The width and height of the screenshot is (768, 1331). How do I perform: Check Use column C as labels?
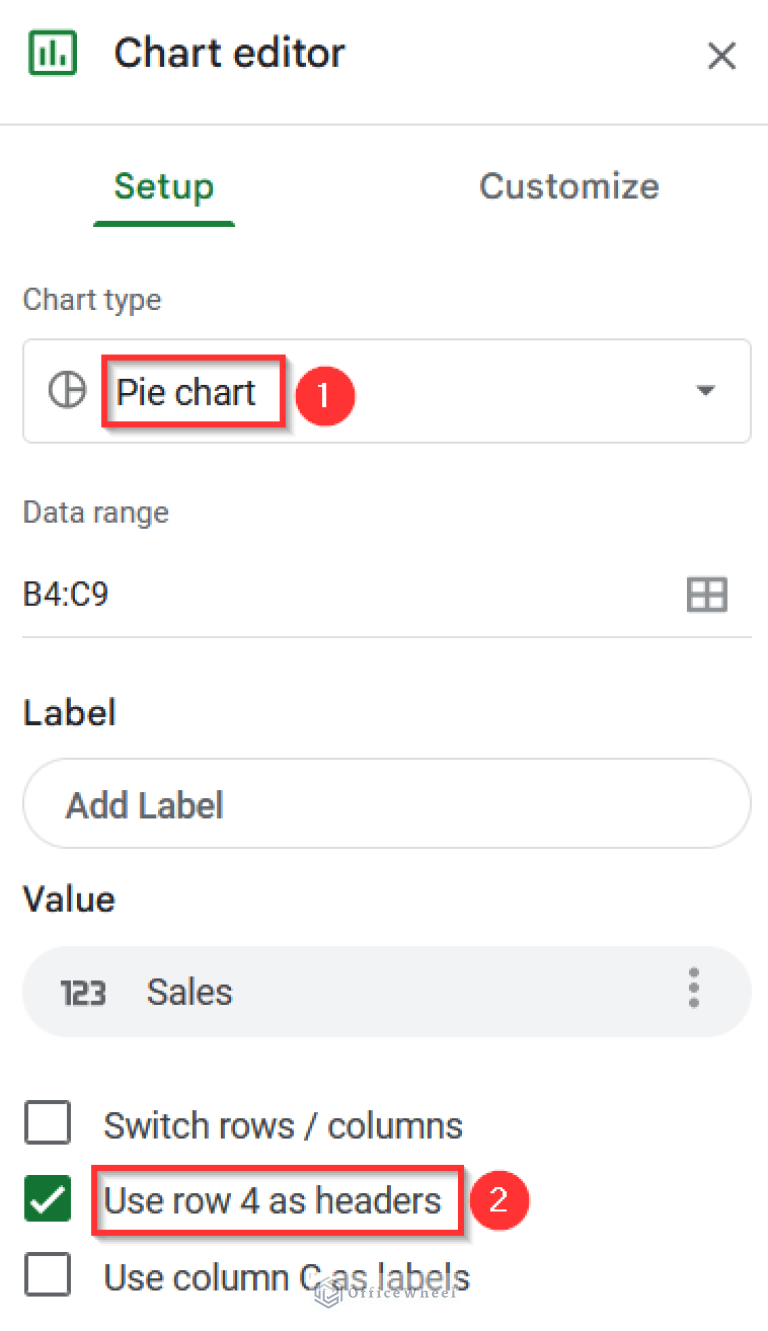pos(45,1274)
